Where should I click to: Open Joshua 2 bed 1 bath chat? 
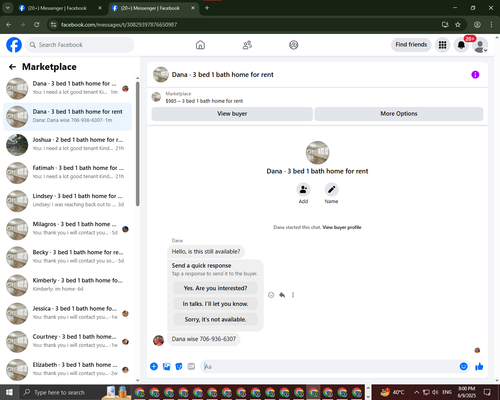coord(68,145)
